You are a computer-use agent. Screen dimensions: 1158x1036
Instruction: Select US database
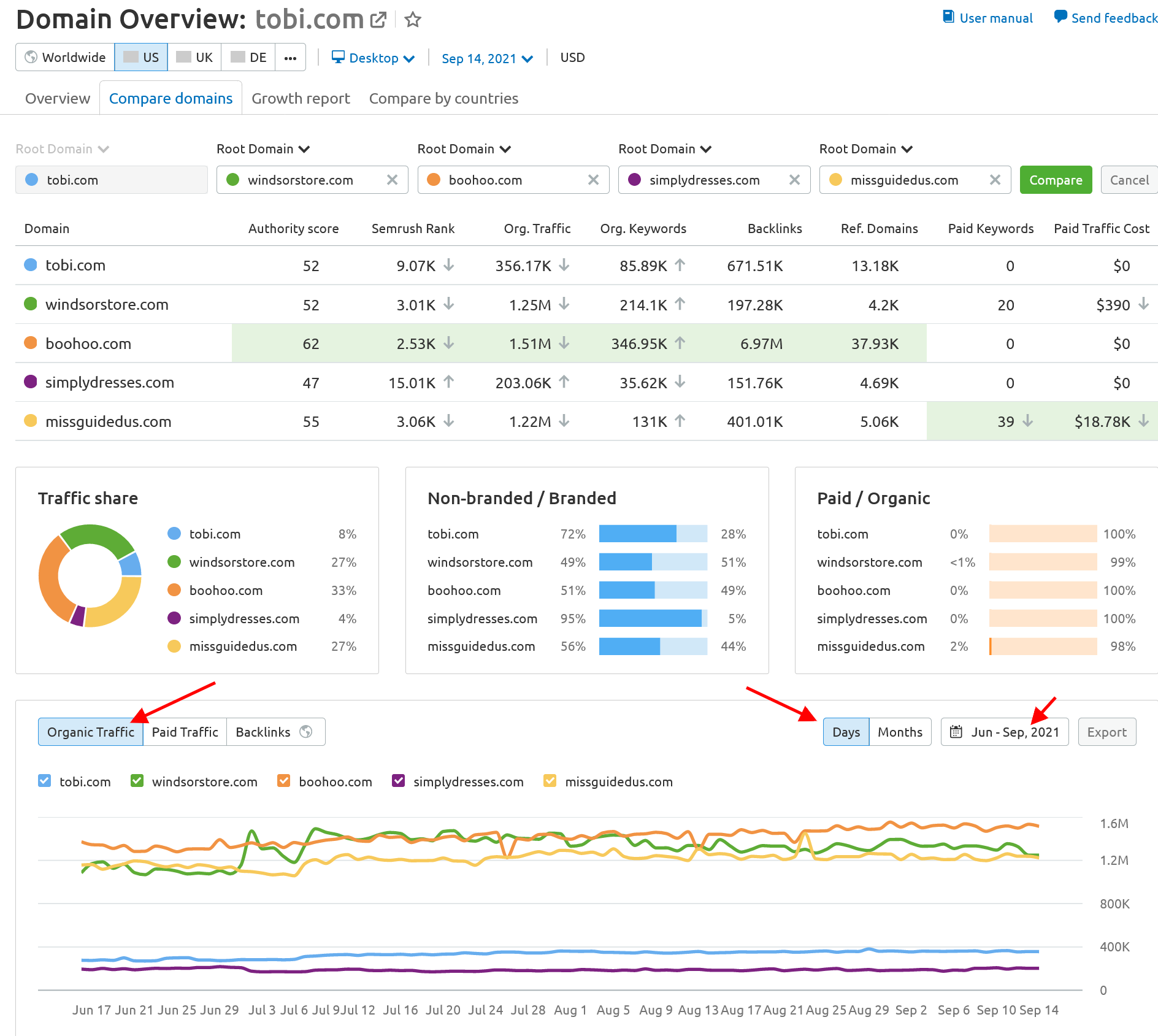point(141,58)
